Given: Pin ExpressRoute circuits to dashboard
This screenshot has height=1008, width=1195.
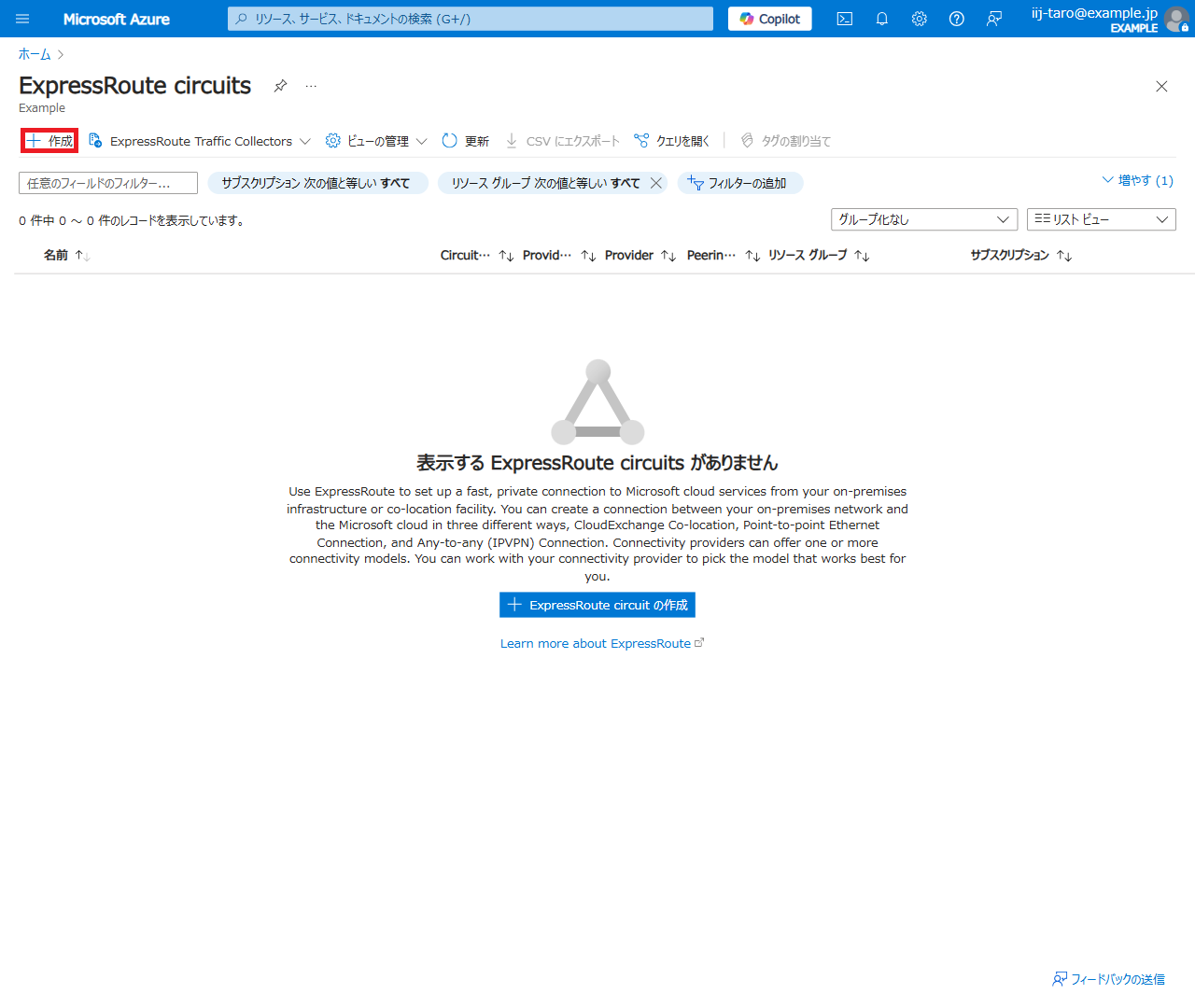Looking at the screenshot, I should tap(280, 86).
